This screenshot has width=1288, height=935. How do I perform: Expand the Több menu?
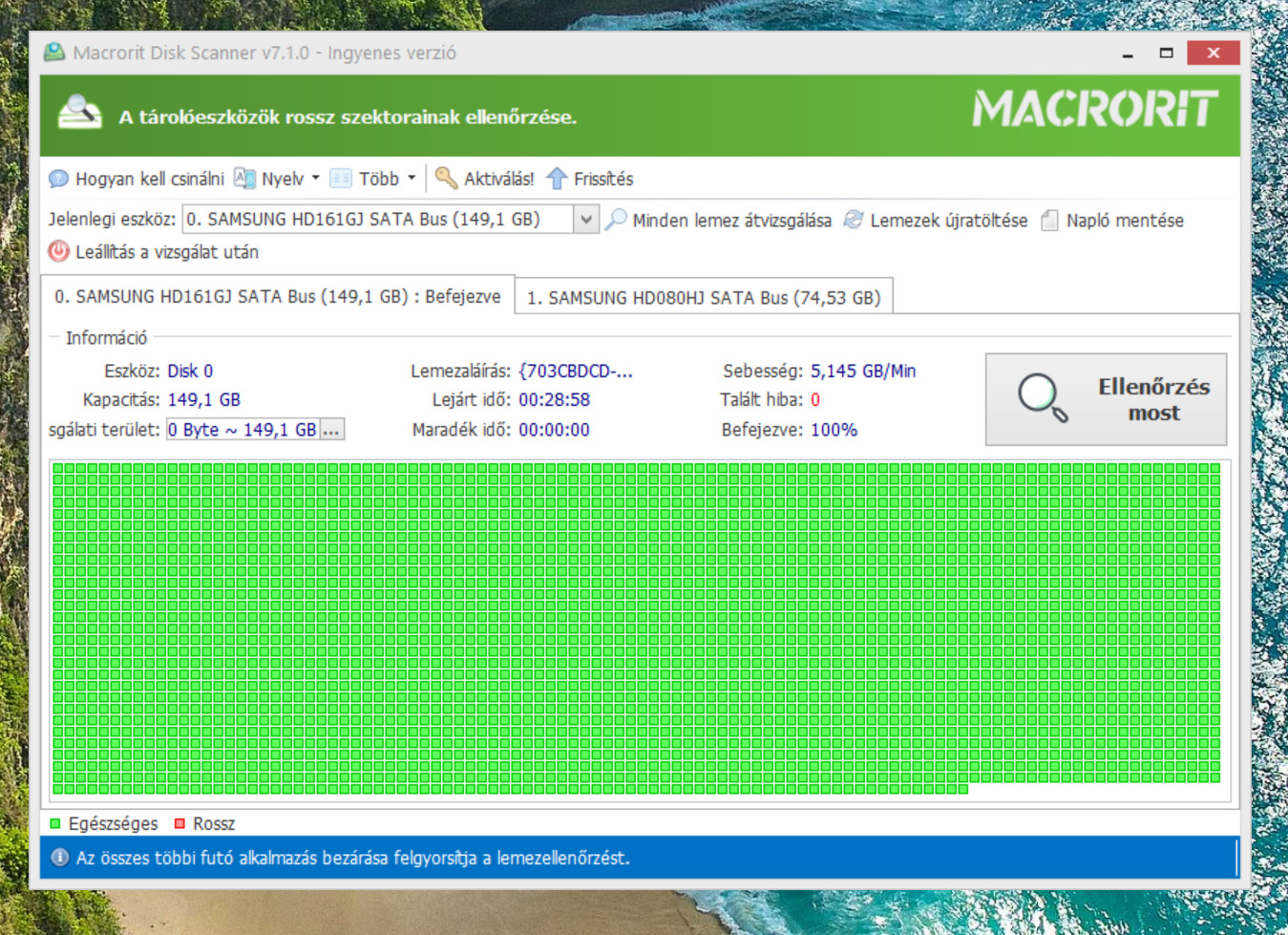(x=379, y=179)
